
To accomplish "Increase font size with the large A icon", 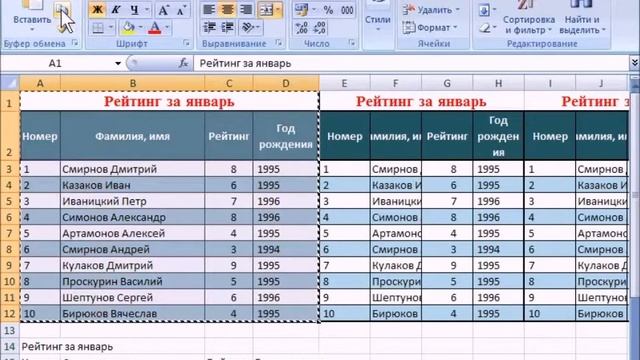I will click(x=163, y=10).
